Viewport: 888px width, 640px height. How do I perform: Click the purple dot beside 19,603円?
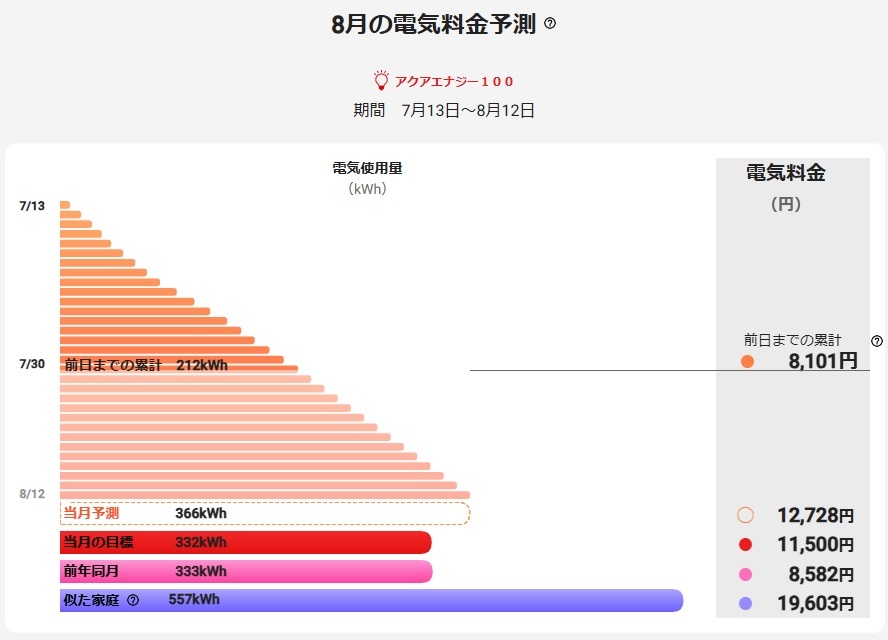point(745,604)
